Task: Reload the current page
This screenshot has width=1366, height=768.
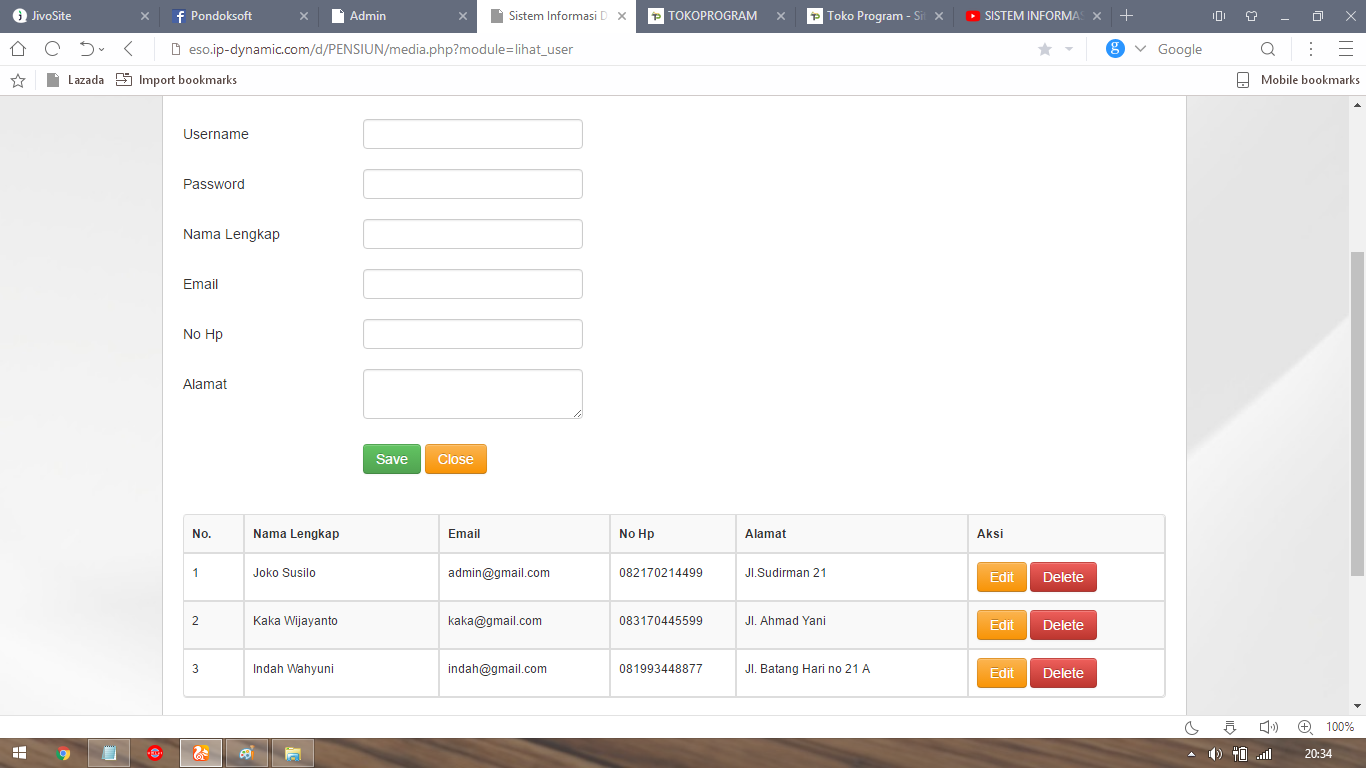Action: (x=53, y=49)
